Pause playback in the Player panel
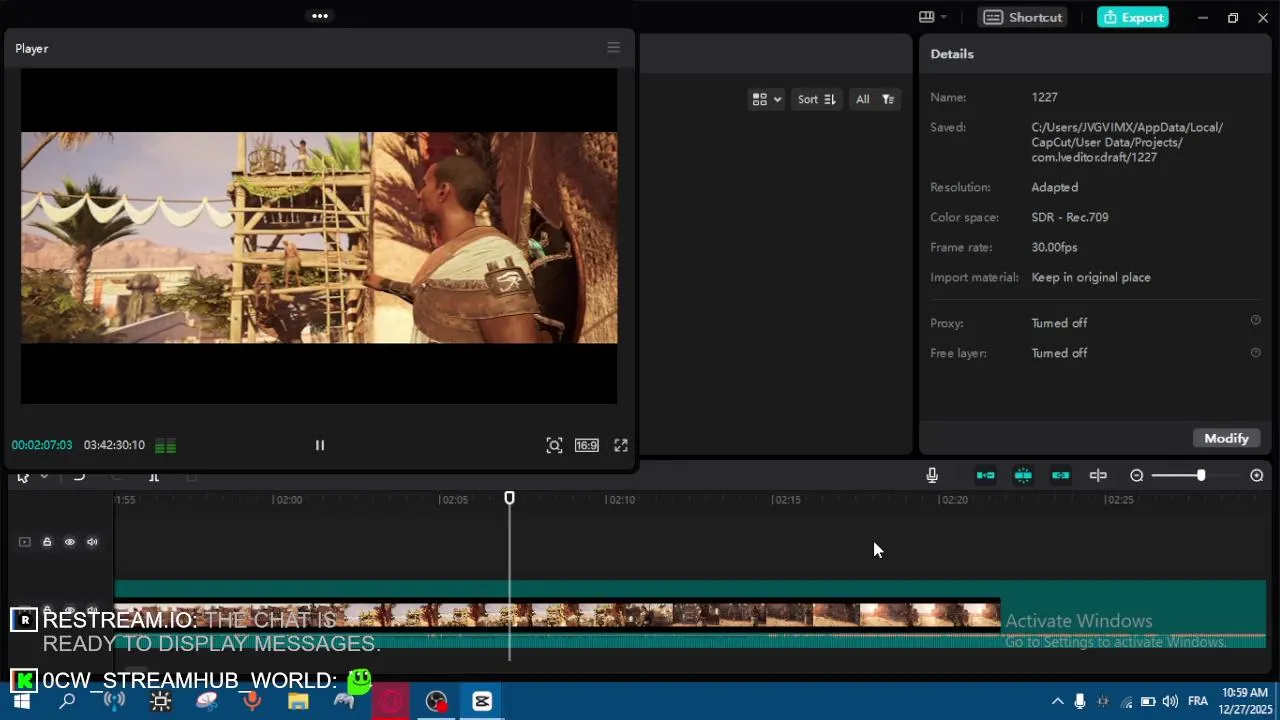The width and height of the screenshot is (1280, 720). point(320,445)
